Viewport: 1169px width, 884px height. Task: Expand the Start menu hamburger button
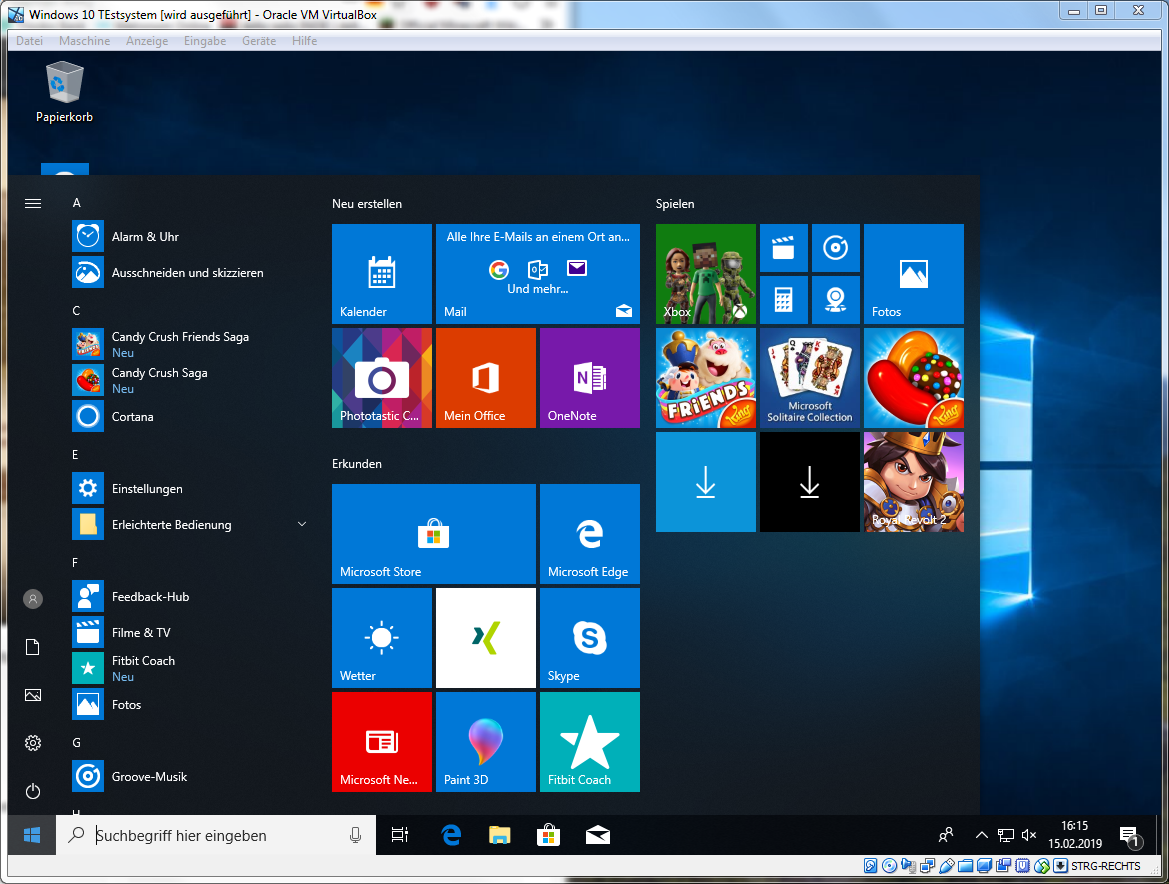pyautogui.click(x=33, y=203)
